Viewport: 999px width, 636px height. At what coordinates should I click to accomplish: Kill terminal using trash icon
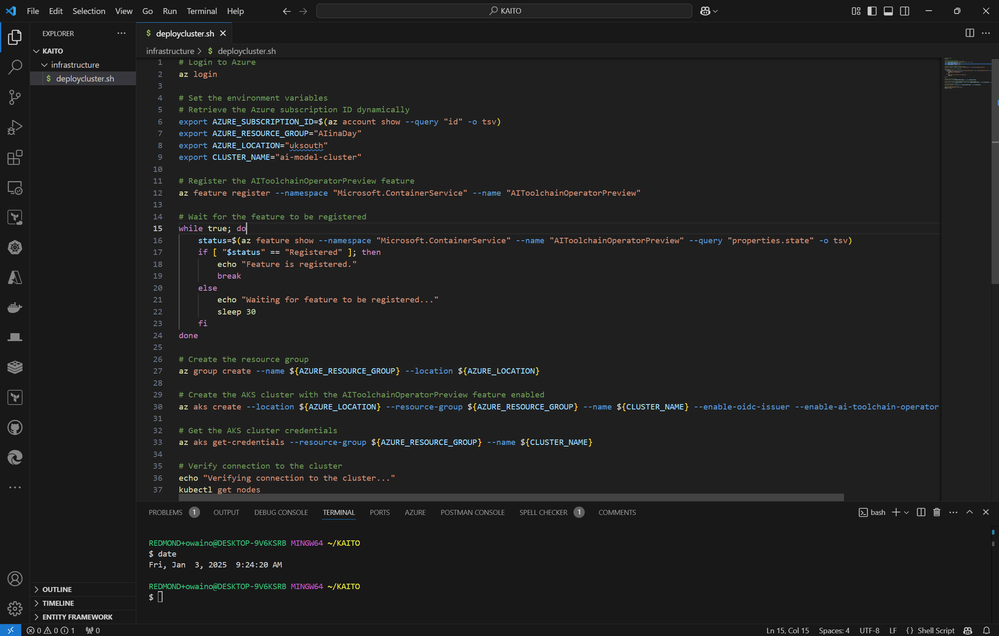[x=936, y=512]
